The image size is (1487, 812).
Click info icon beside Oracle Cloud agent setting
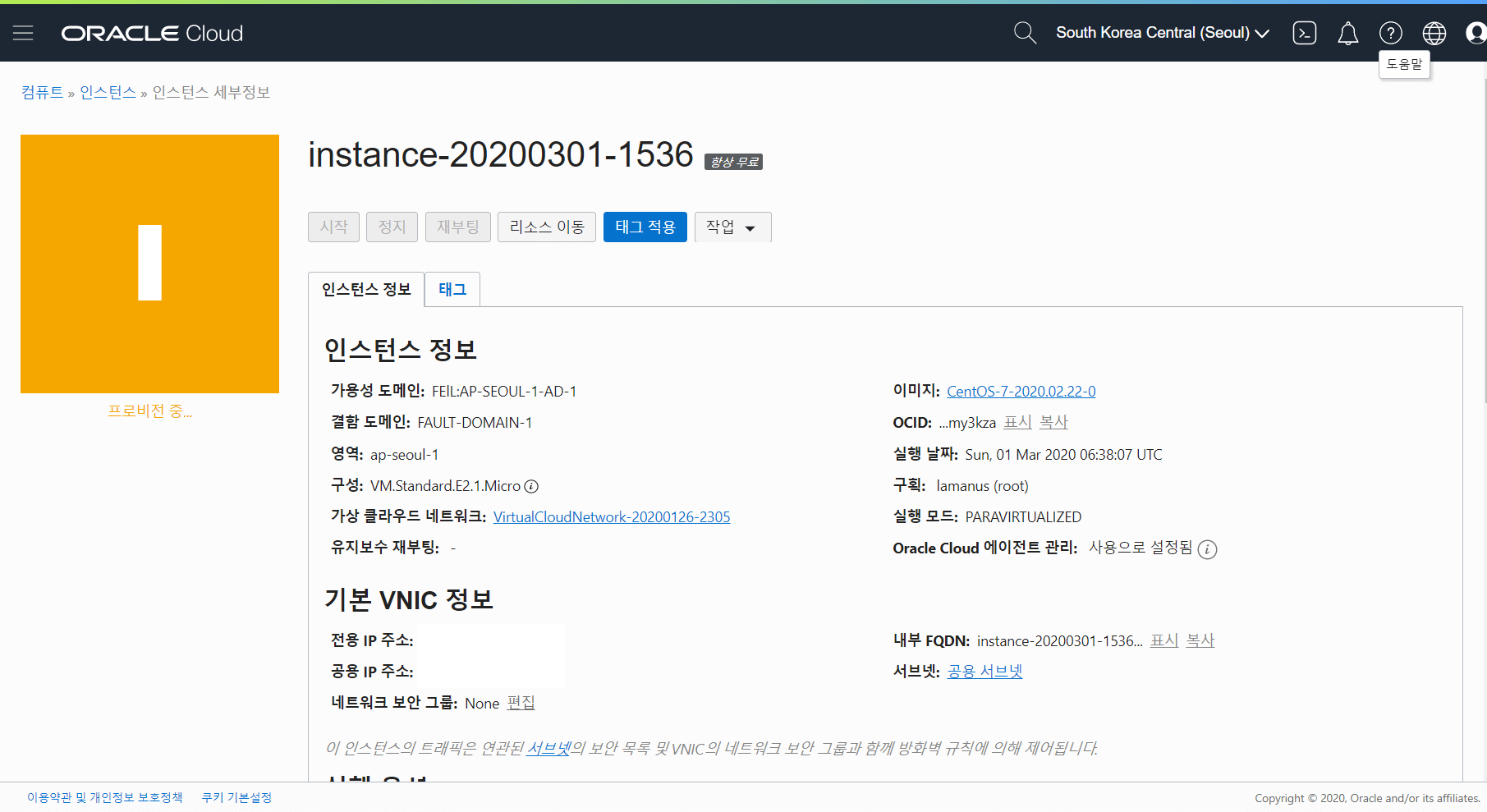coord(1206,549)
